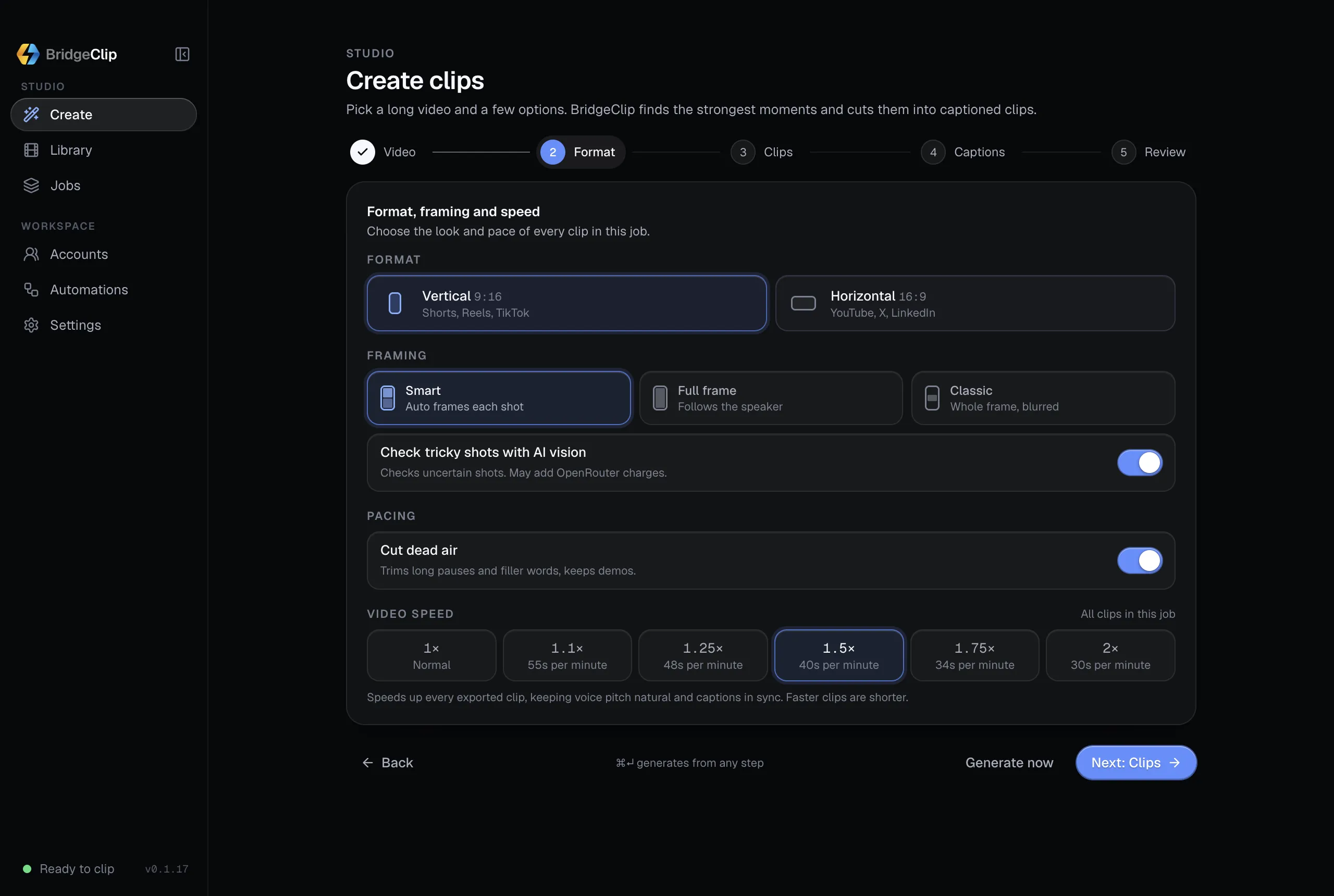This screenshot has width=1334, height=896.
Task: Open the Jobs section
Action: [104, 186]
